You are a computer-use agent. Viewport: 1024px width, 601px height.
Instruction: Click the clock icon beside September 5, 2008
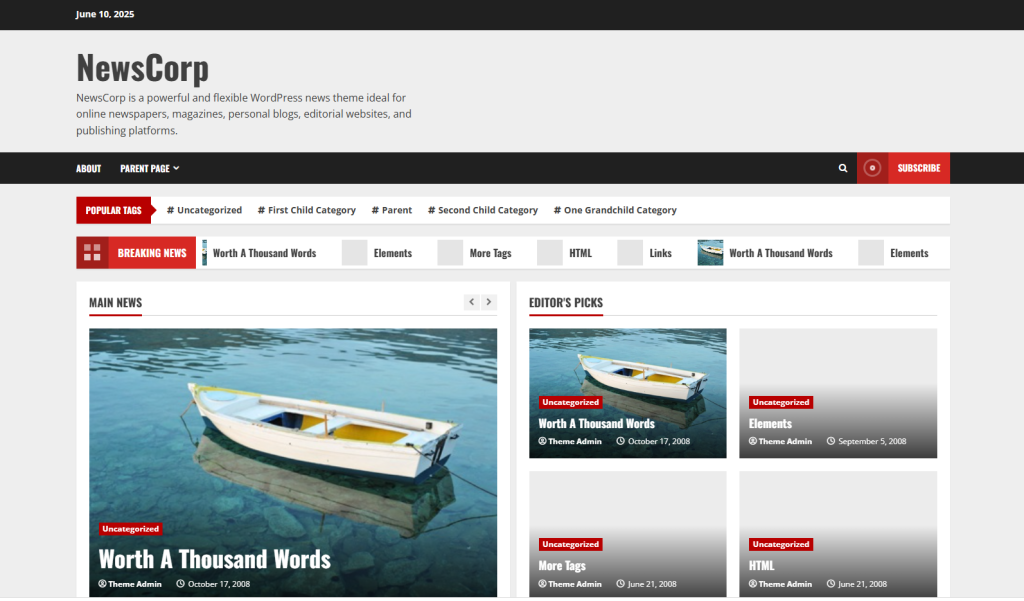pos(830,441)
